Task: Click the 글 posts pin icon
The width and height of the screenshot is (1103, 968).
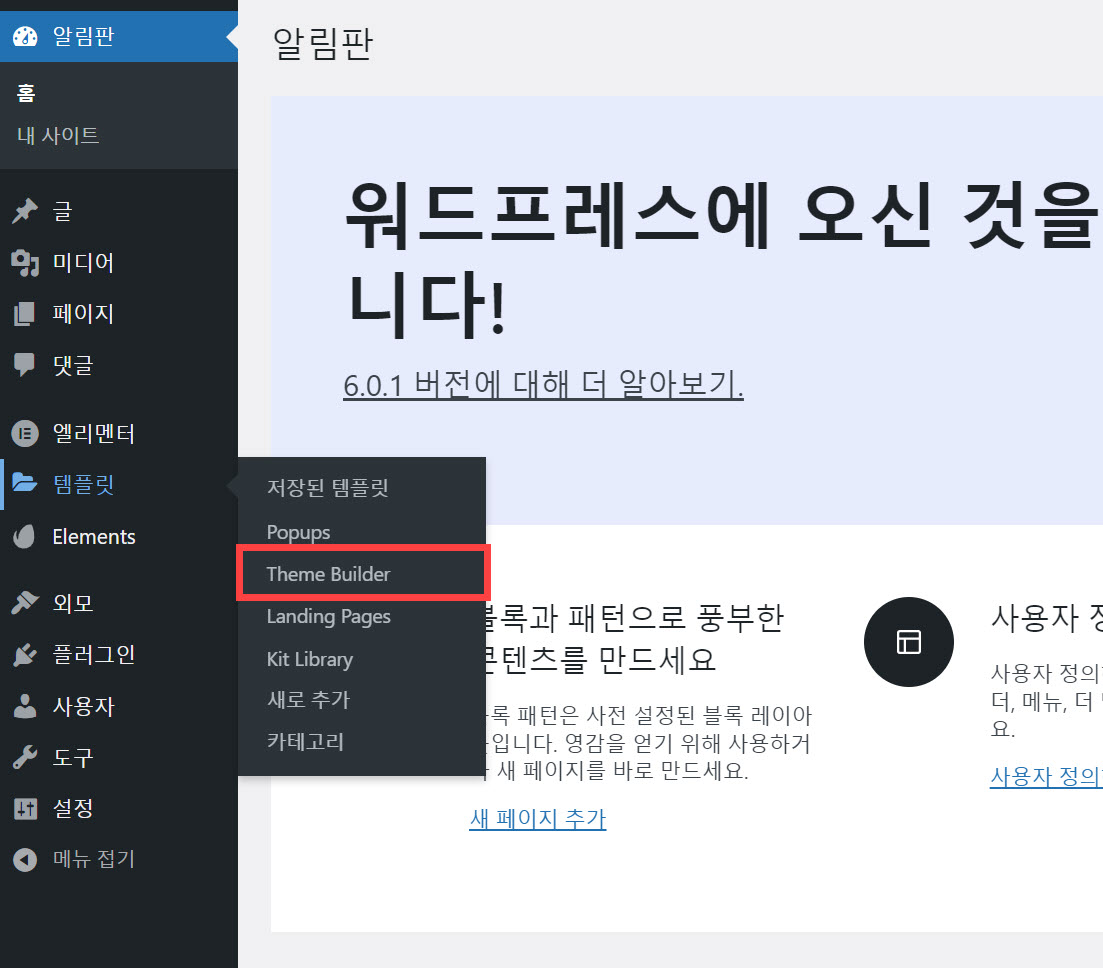Action: tap(25, 210)
